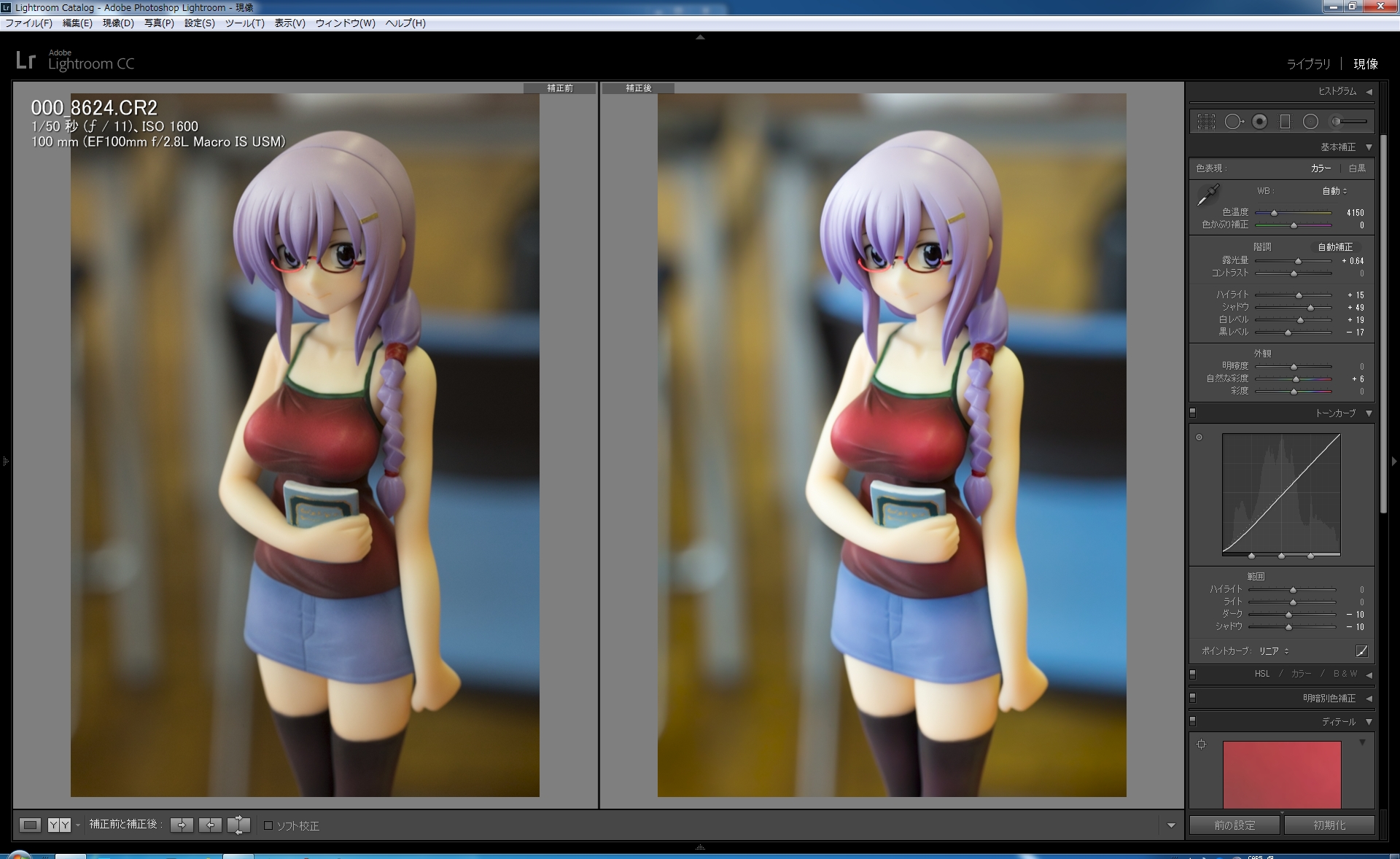Switch to Loupe view mode
The image size is (1400, 859).
30,825
